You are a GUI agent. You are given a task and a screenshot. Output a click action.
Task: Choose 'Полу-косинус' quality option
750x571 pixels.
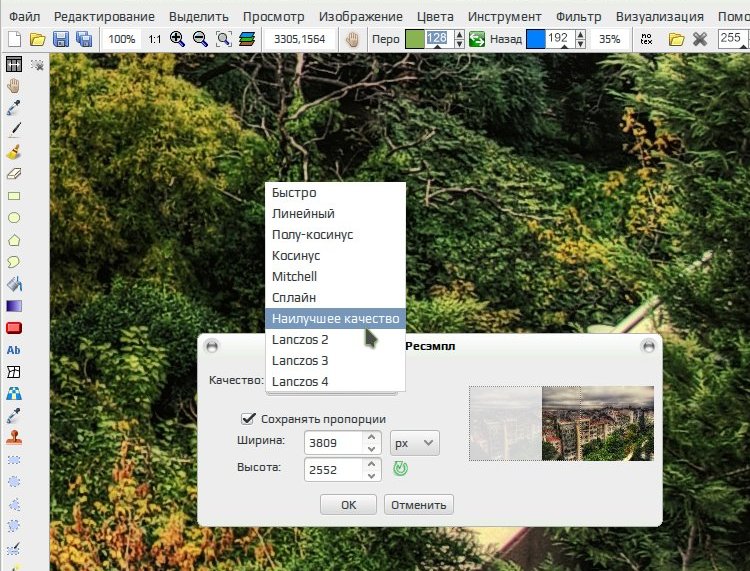point(335,235)
